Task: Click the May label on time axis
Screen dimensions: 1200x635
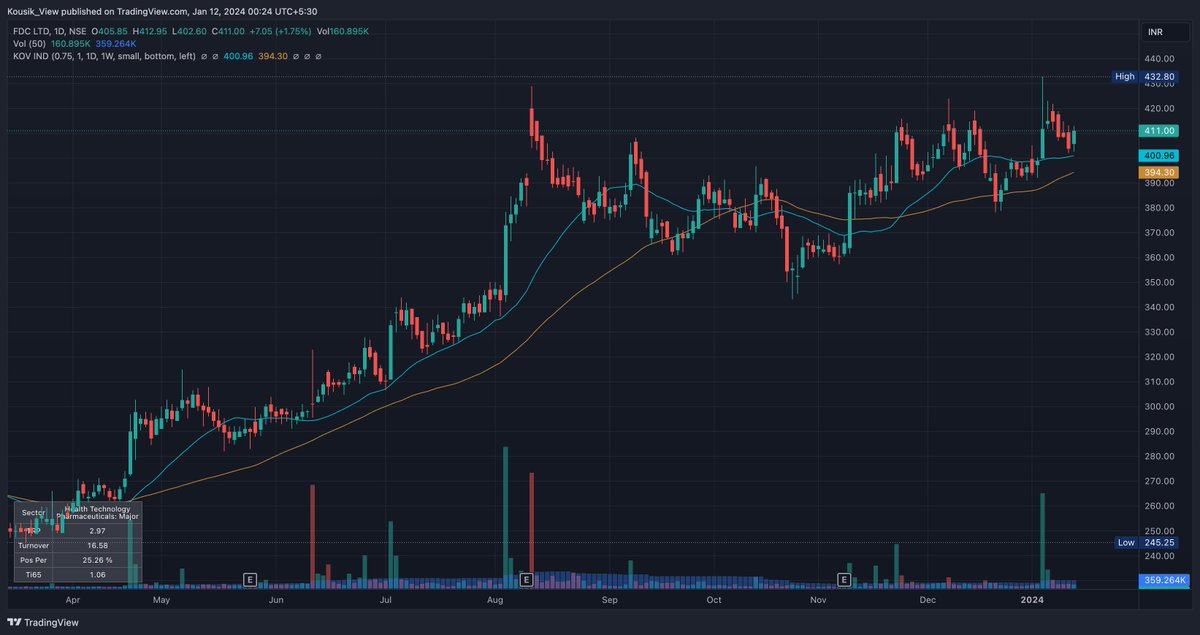Action: tap(161, 601)
